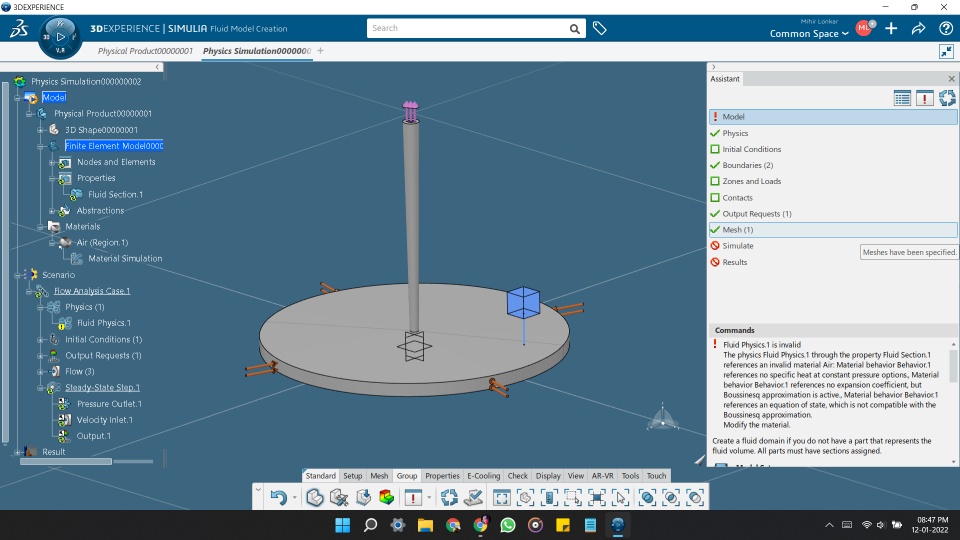
Task: Expand the Result tree node
Action: click(x=17, y=452)
